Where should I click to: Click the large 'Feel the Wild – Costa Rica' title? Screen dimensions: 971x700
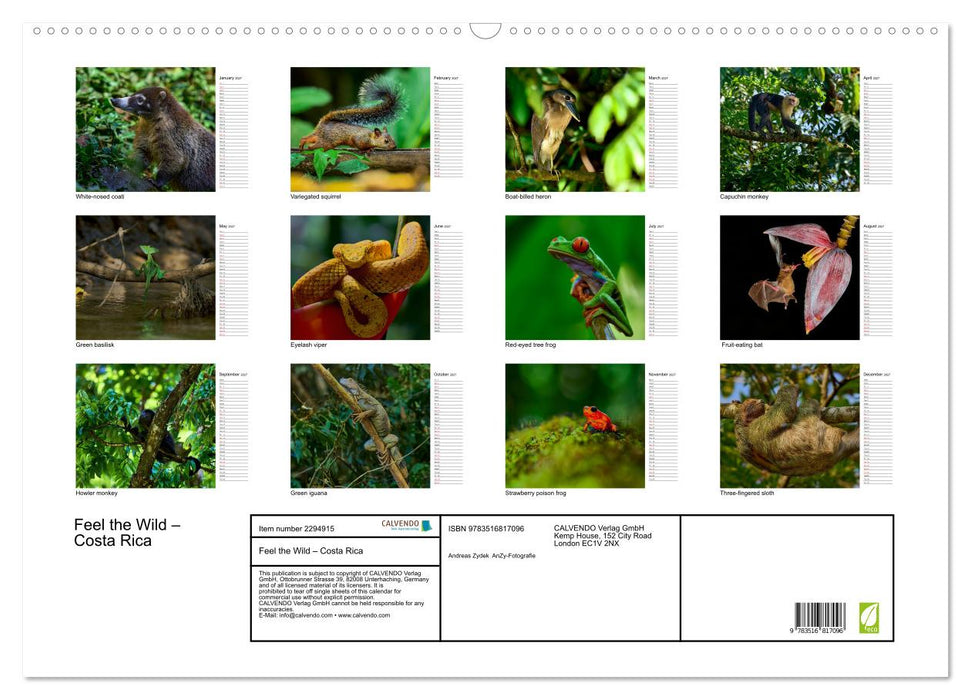127,533
